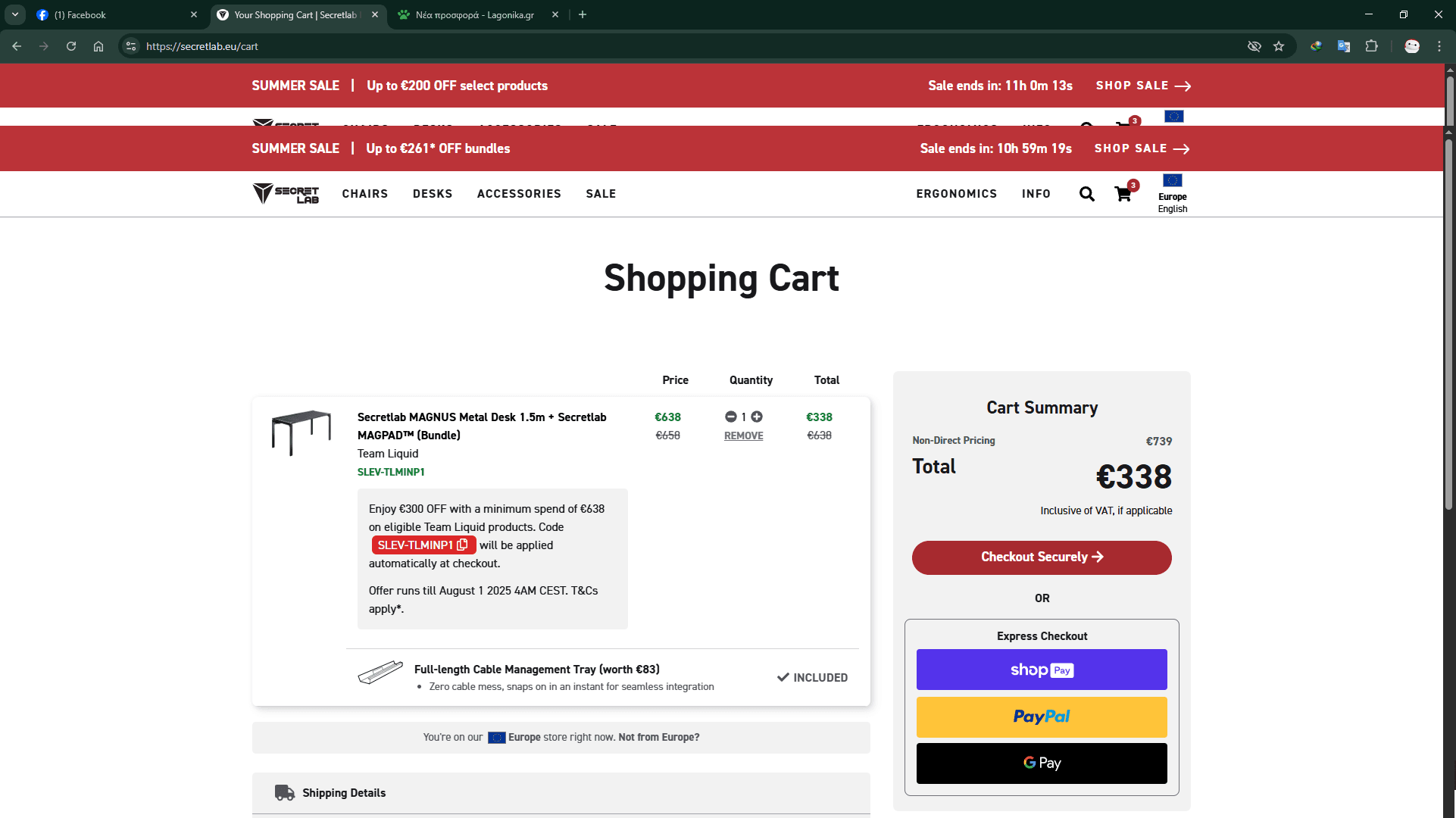Screen dimensions: 1456x818
Task: Open the browser profile avatar
Action: (1412, 46)
